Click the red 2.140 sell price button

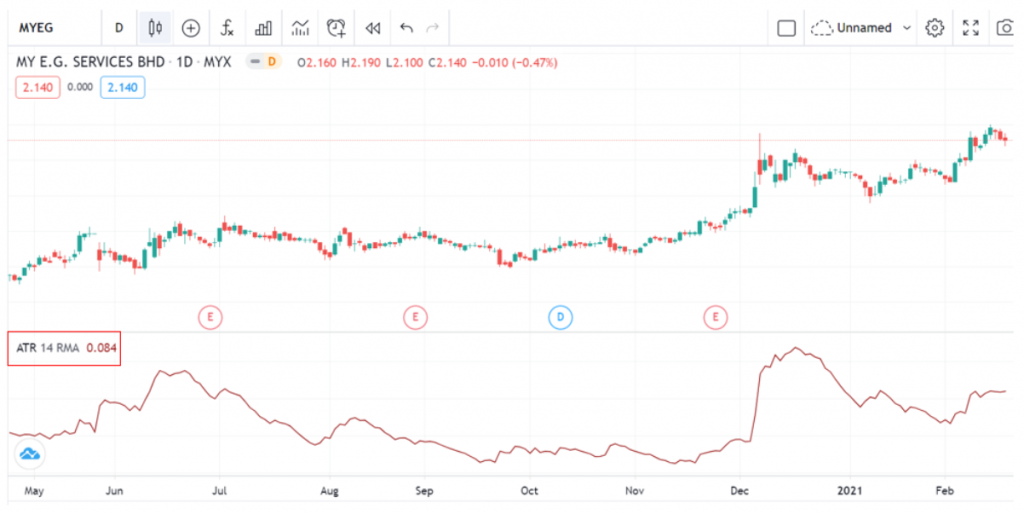[x=36, y=87]
